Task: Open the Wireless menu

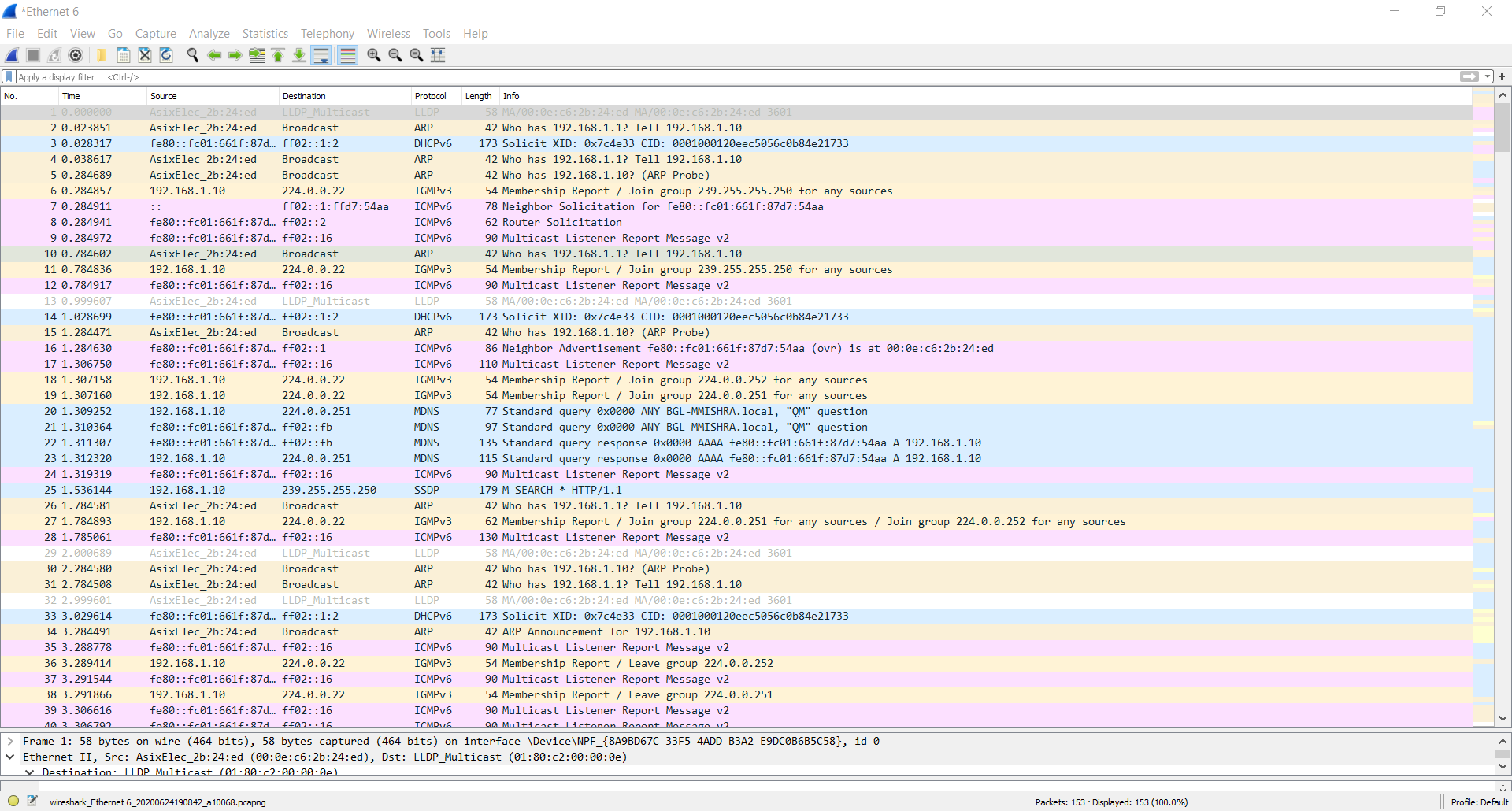Action: (x=389, y=34)
